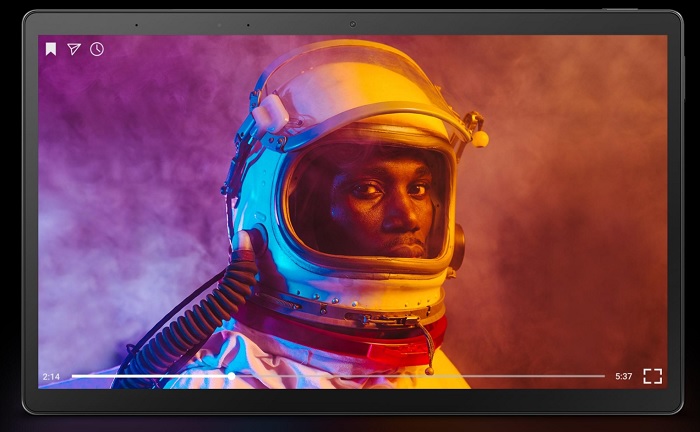Seek forward on the unplayed gray progress track
This screenshot has height=432, width=700.
pyautogui.click(x=420, y=376)
